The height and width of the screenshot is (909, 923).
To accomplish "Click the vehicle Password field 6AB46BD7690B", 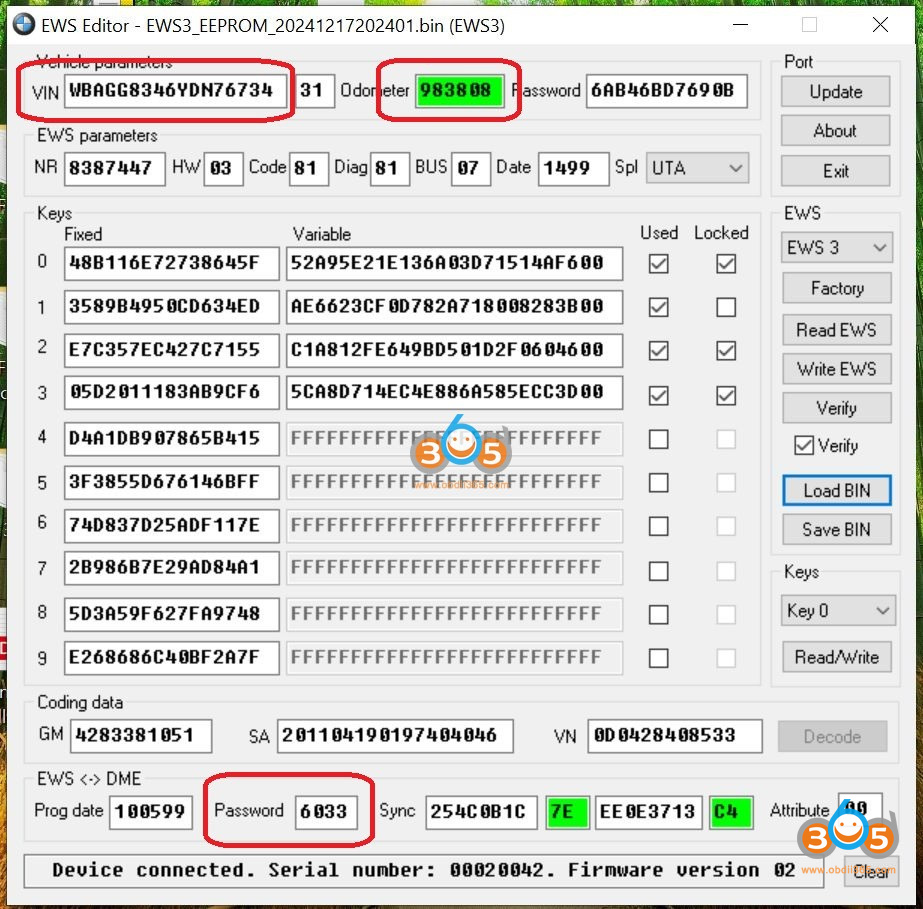I will (666, 91).
